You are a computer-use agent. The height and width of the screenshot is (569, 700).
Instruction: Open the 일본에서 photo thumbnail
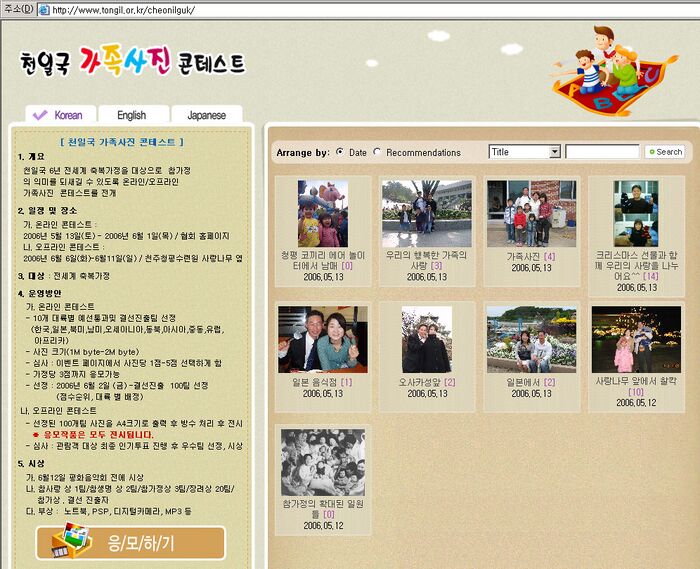pyautogui.click(x=531, y=339)
